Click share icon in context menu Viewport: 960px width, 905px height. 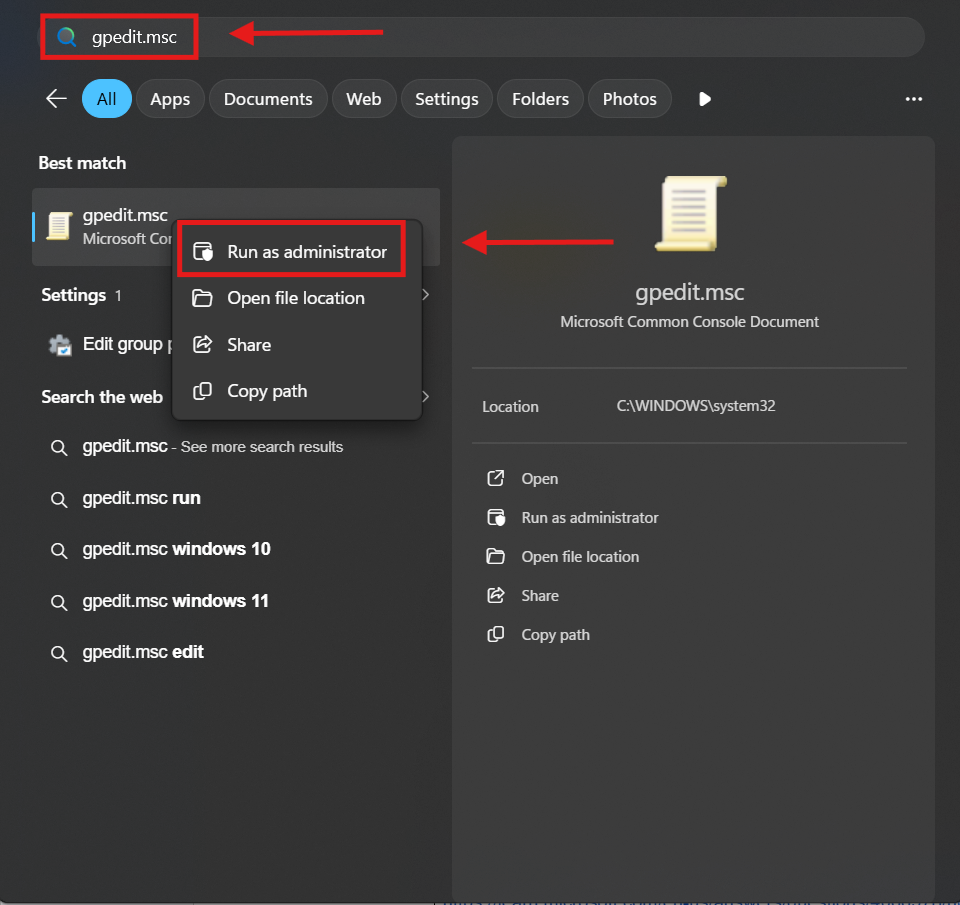tap(202, 344)
